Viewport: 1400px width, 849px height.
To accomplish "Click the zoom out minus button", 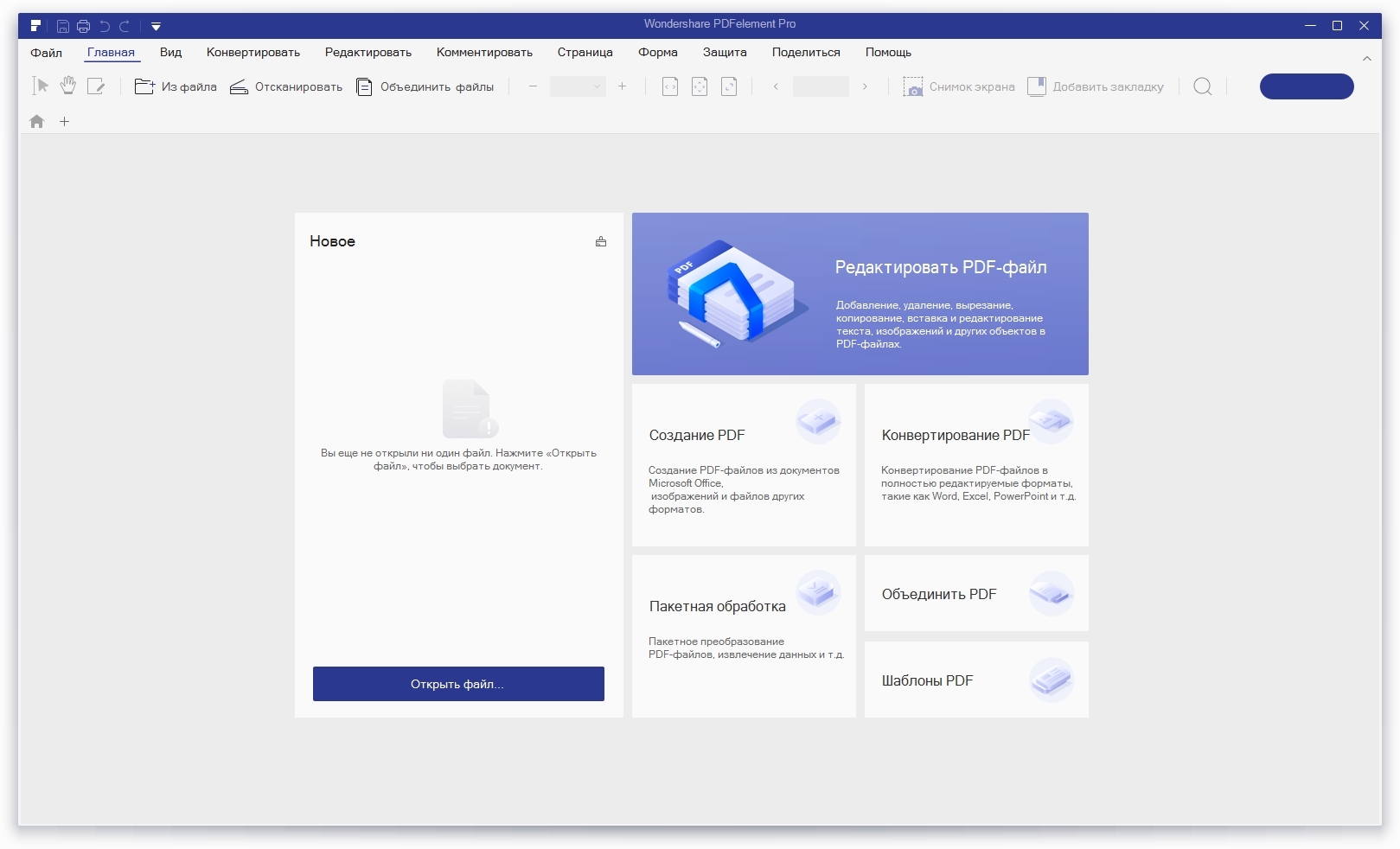I will 533,86.
